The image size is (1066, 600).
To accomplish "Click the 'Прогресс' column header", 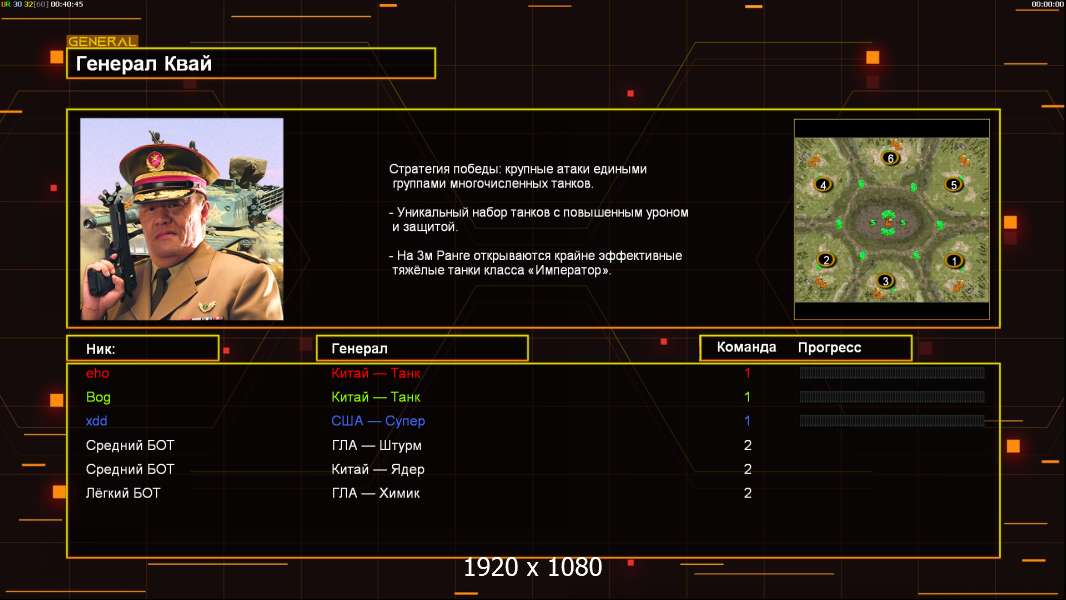I will coord(829,347).
